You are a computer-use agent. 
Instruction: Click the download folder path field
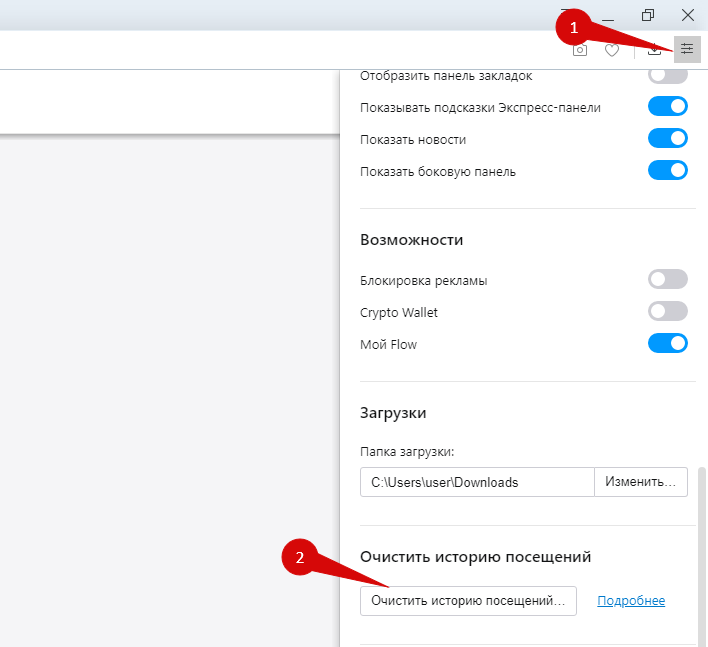pyautogui.click(x=477, y=482)
